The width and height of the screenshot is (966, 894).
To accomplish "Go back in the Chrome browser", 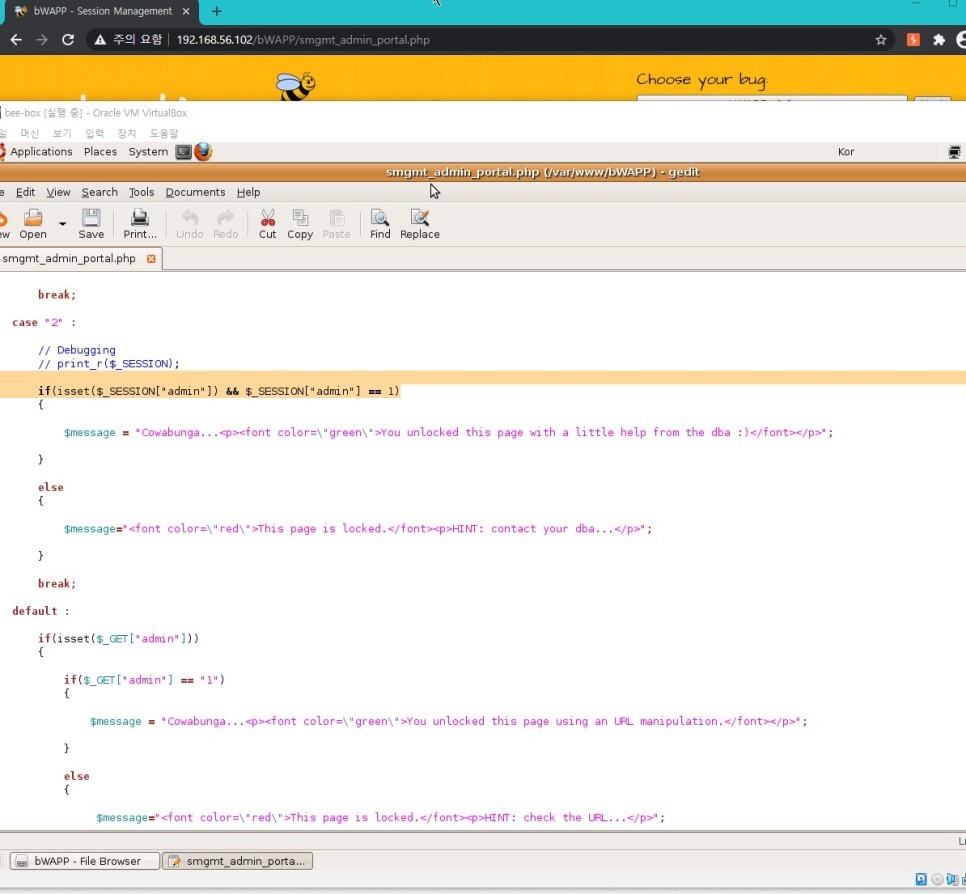I will [x=17, y=40].
